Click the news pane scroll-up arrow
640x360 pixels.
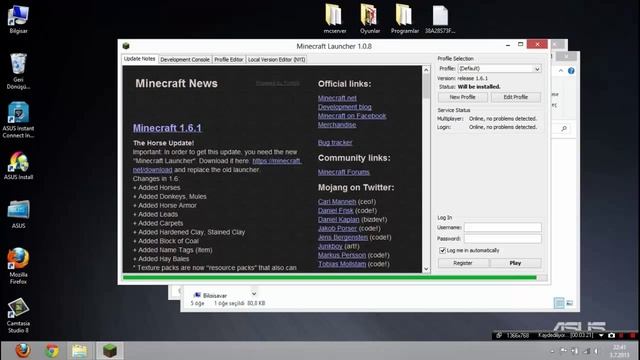(x=426, y=70)
